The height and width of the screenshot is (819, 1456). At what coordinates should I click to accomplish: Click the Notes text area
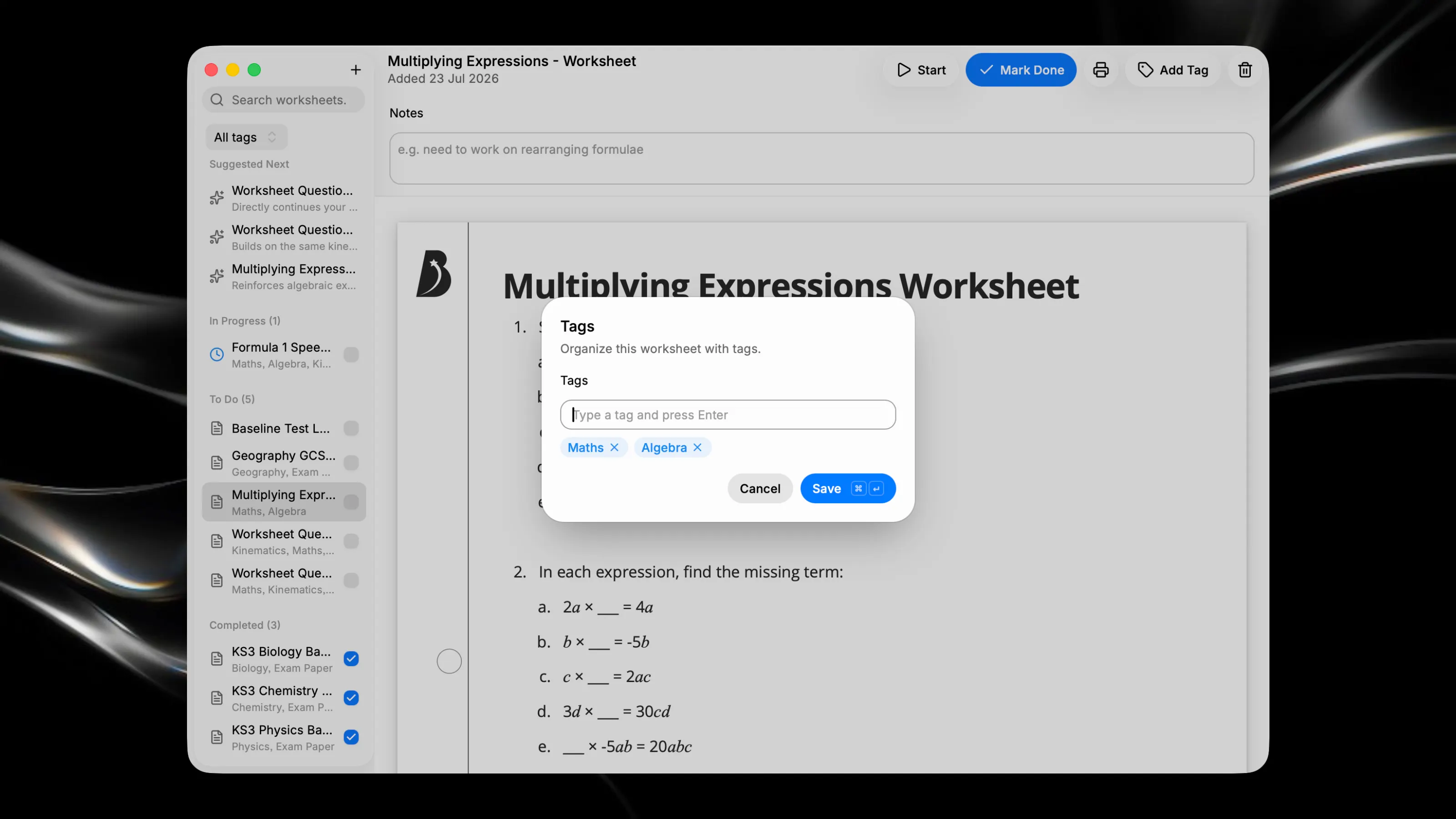822,158
